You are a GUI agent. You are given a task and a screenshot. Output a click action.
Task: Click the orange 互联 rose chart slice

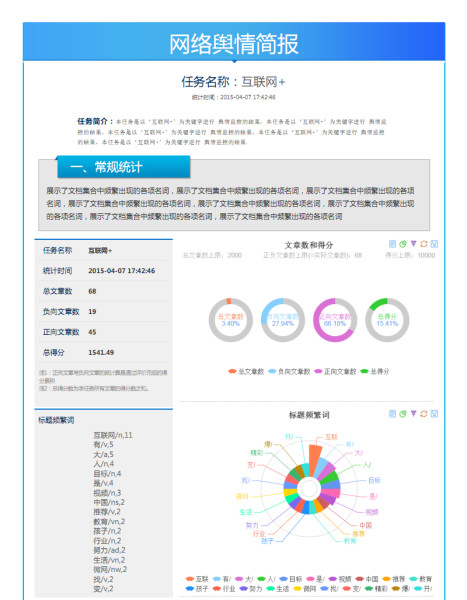click(315, 459)
